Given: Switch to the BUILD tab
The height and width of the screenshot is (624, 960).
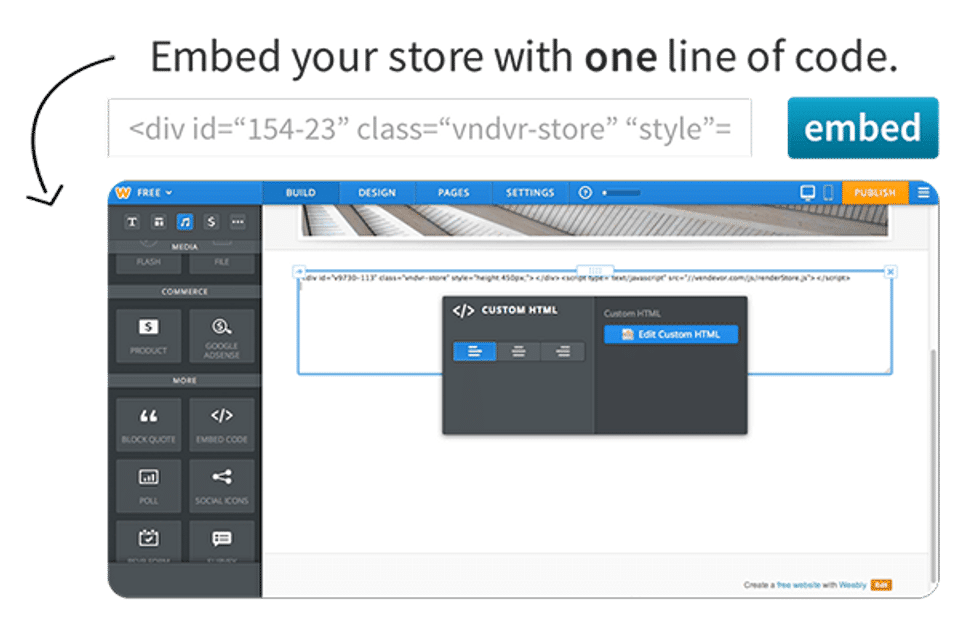Looking at the screenshot, I should click(x=301, y=192).
